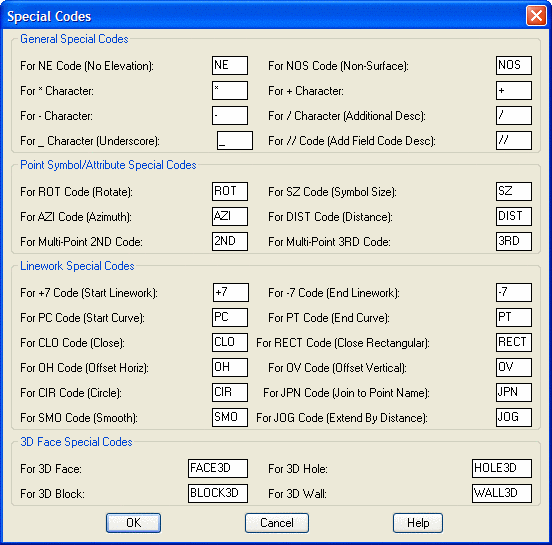Screen dimensions: 552x545
Task: Click the +7 Start Linework field
Action: click(x=231, y=293)
